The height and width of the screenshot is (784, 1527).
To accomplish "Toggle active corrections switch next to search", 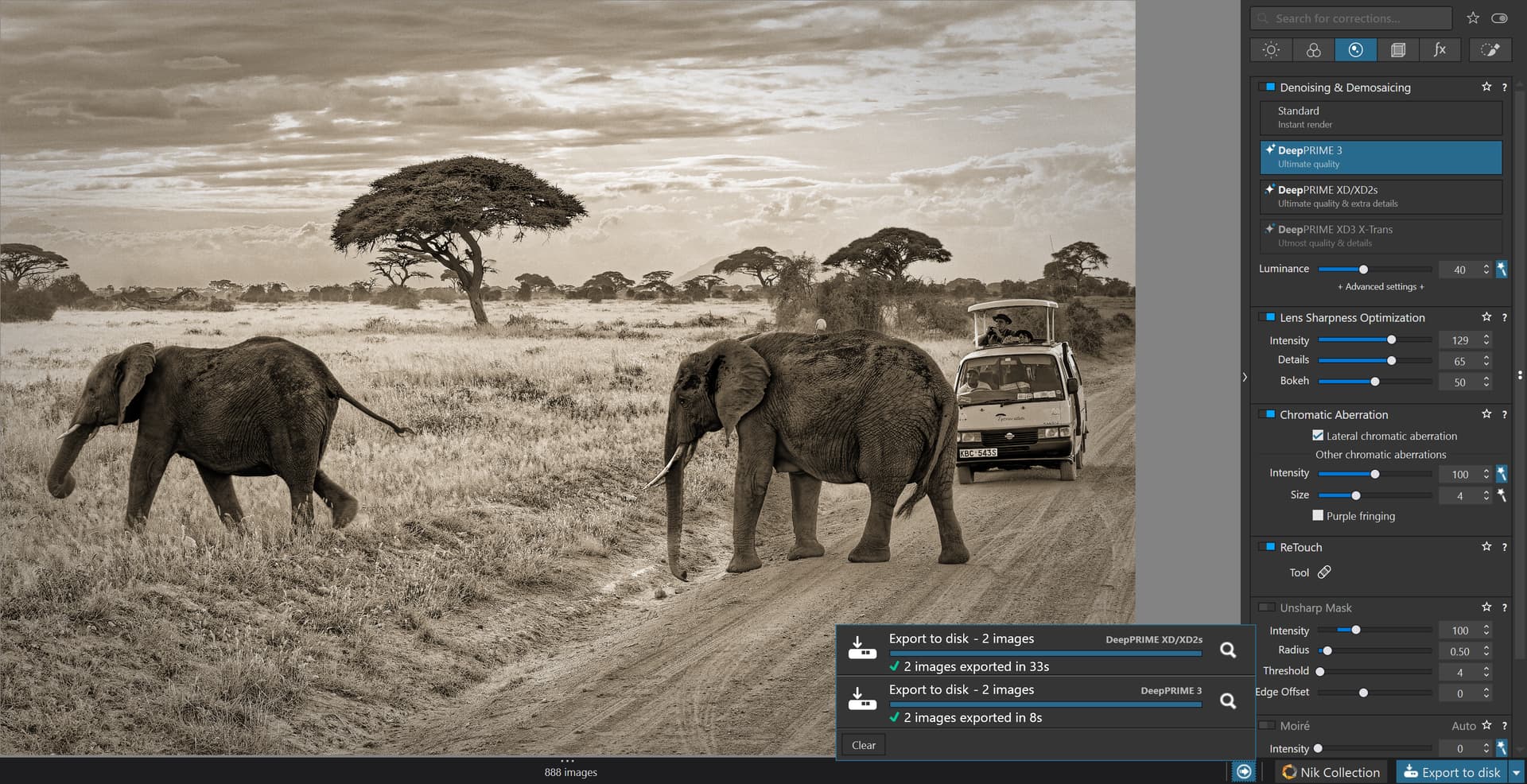I will pyautogui.click(x=1499, y=18).
